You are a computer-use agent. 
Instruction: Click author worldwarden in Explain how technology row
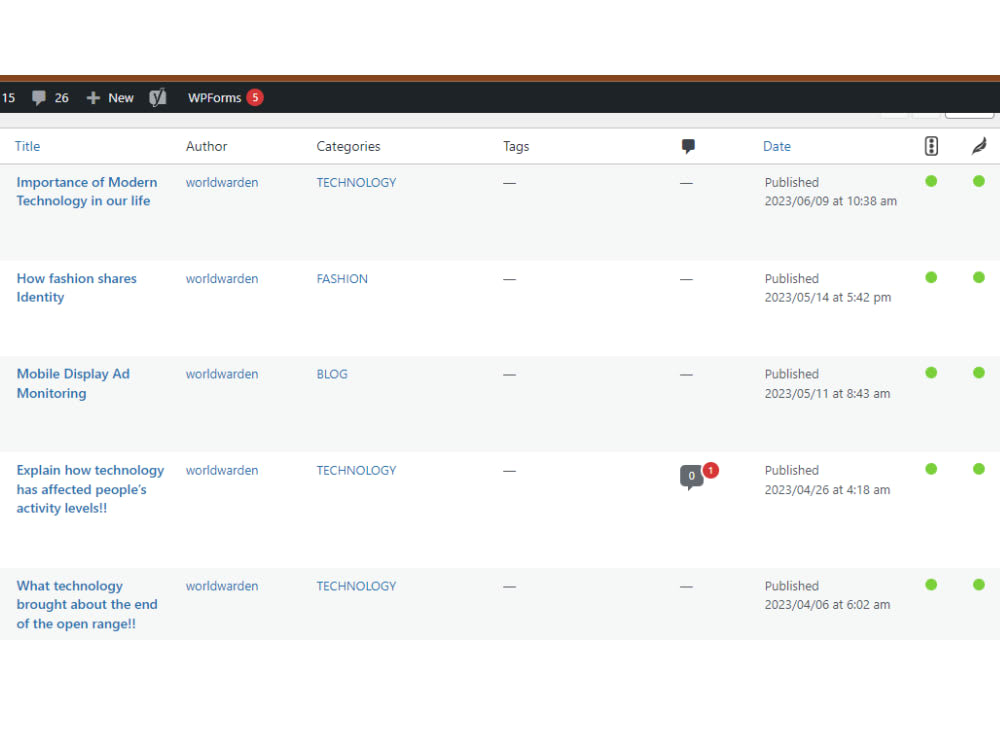coord(222,470)
